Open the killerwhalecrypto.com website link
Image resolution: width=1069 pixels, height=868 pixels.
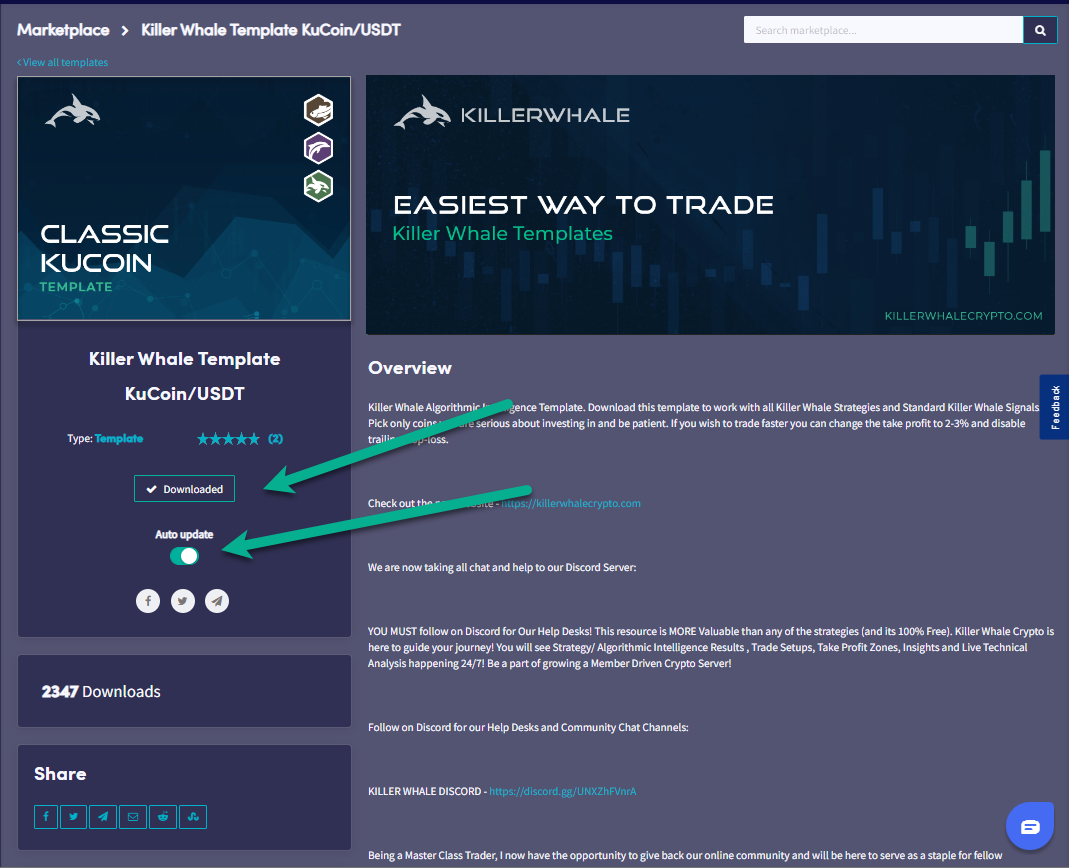coord(571,503)
